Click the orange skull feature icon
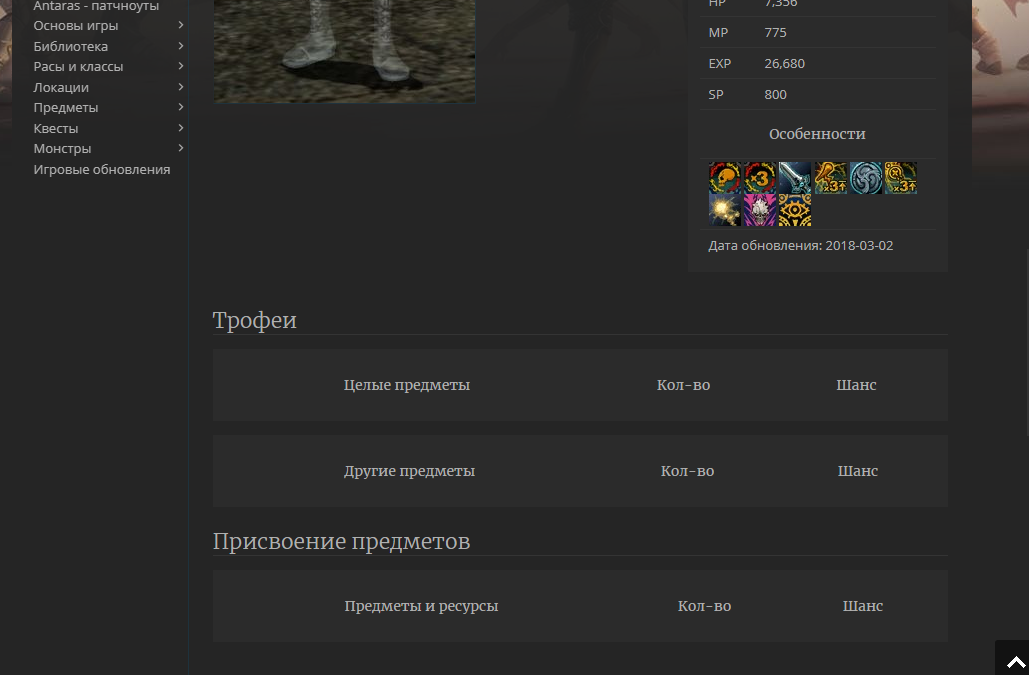Screen dimensions: 1029x675 pos(725,178)
